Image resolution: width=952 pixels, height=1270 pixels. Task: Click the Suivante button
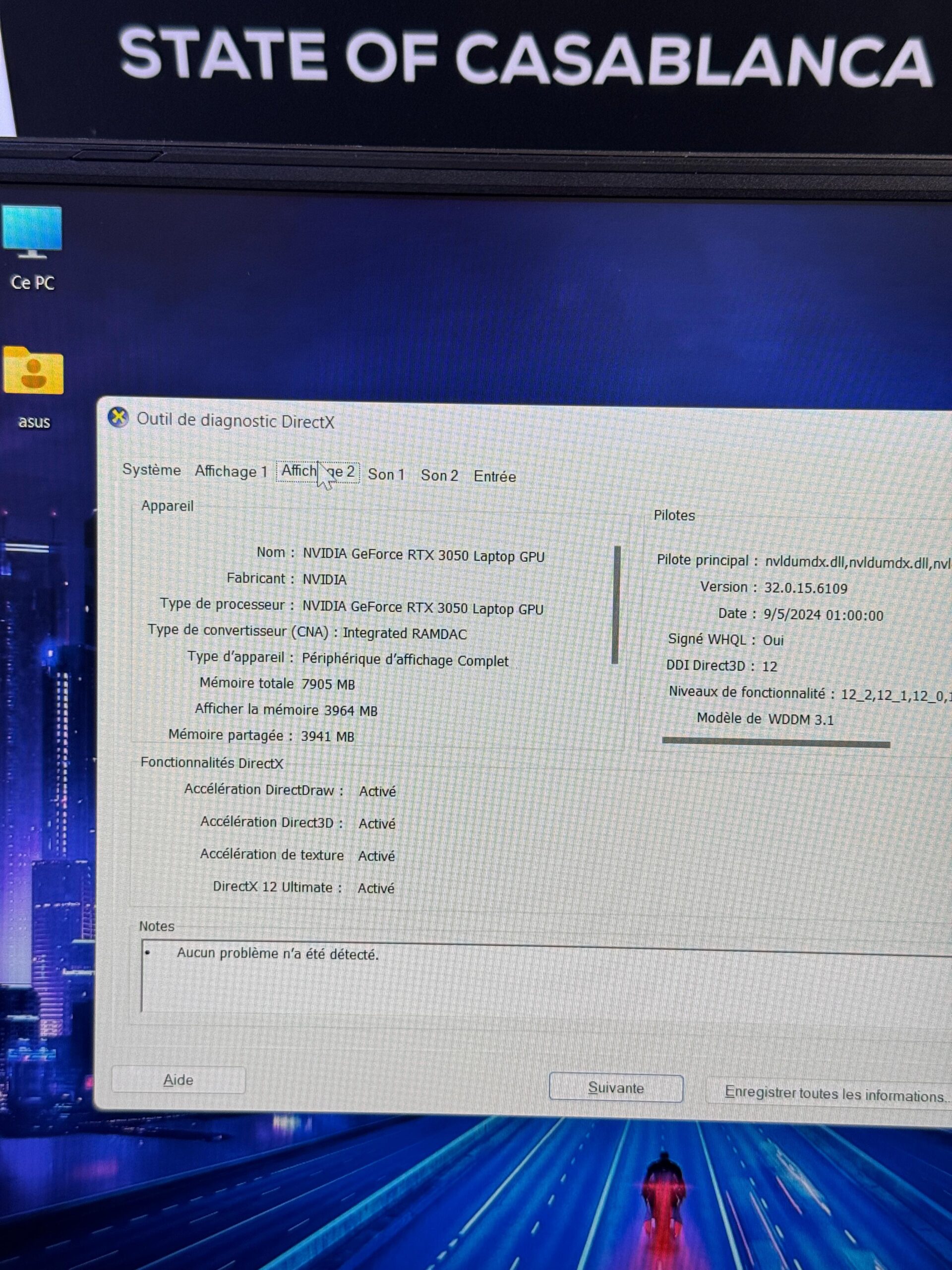(x=616, y=1087)
